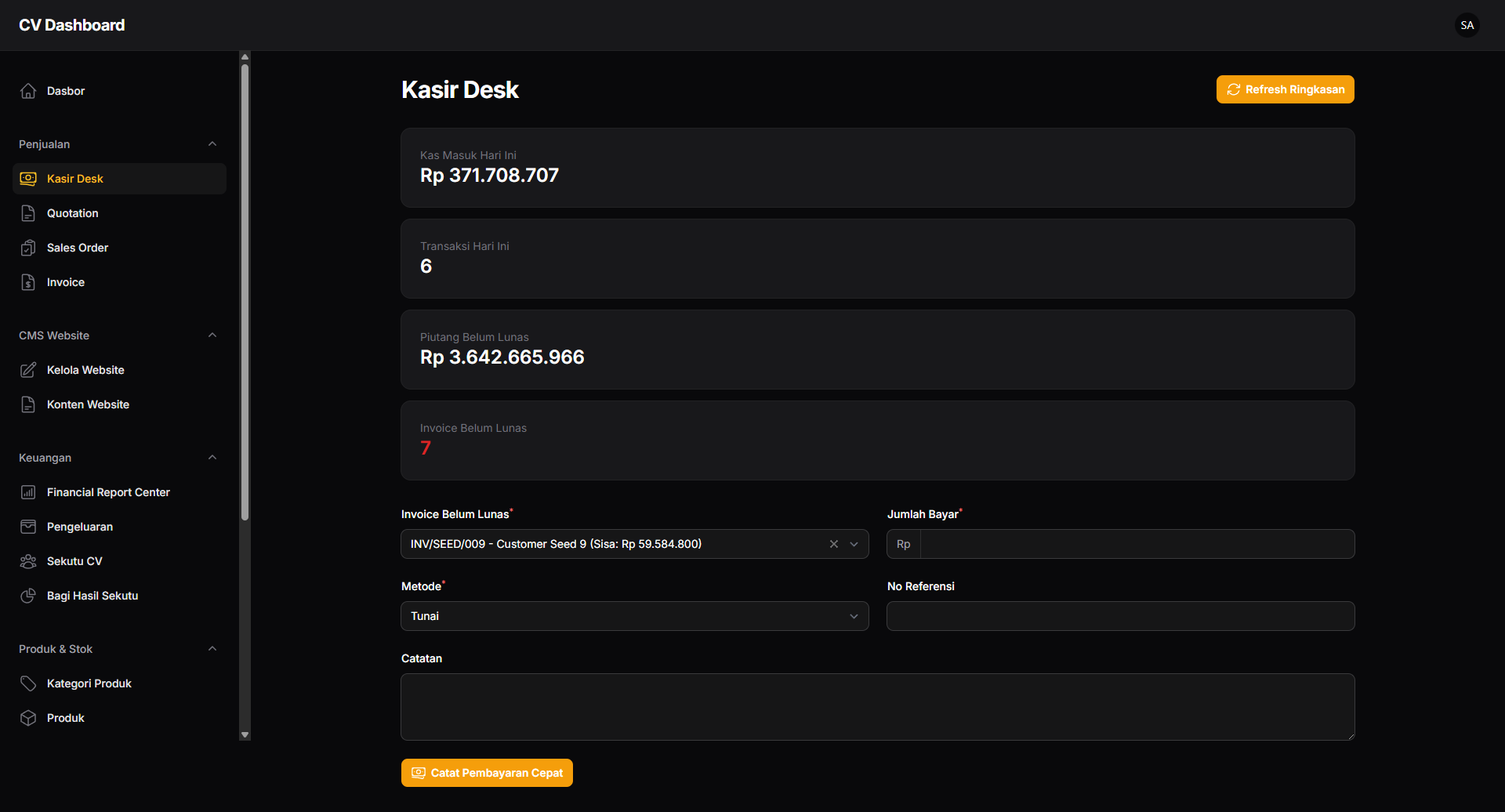This screenshot has width=1505, height=812.
Task: Select the Kasir Desk sidebar icon
Action: pos(28,178)
